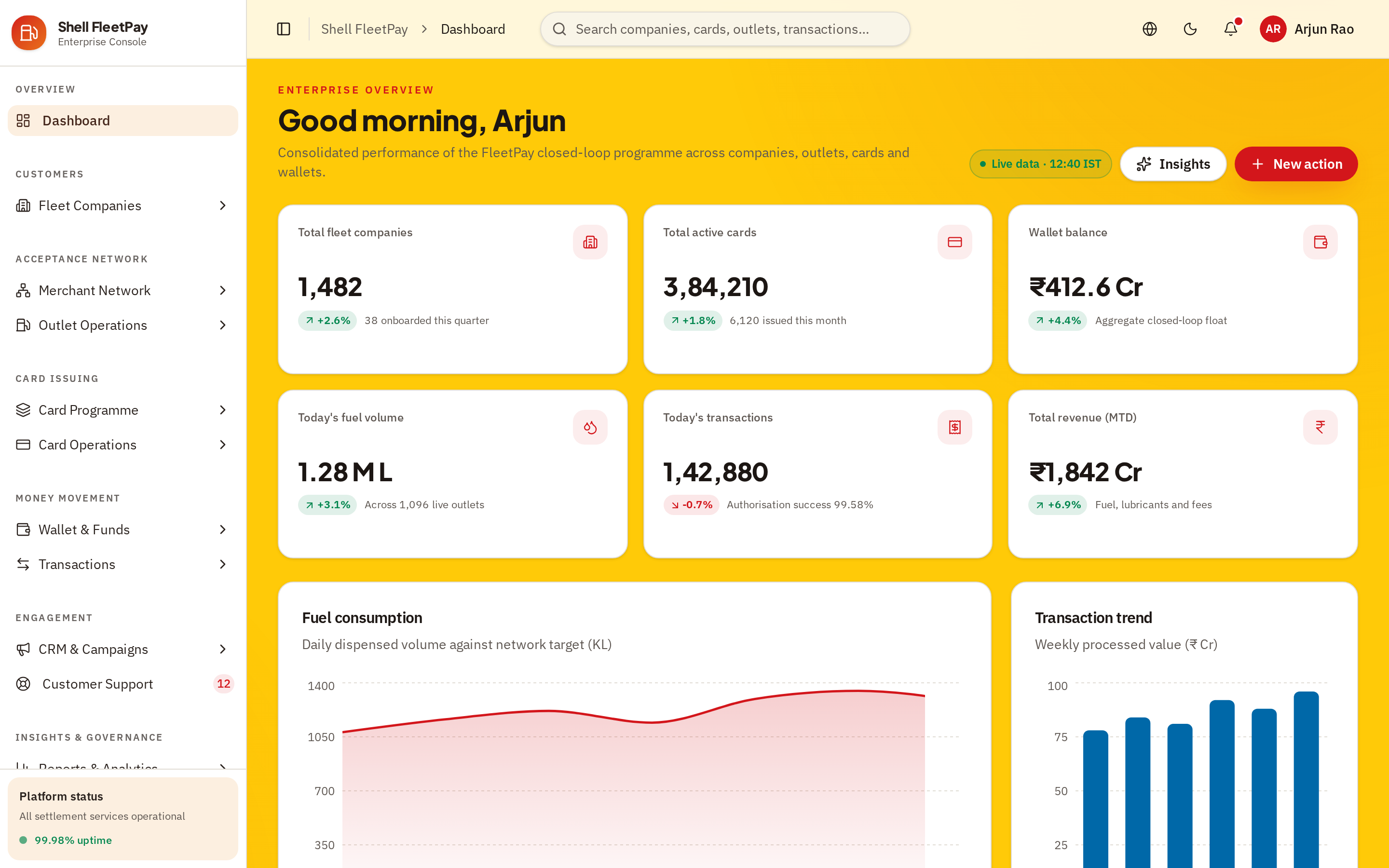Image resolution: width=1389 pixels, height=868 pixels.
Task: Click the Card Operations card icon in sidebar
Action: (23, 444)
